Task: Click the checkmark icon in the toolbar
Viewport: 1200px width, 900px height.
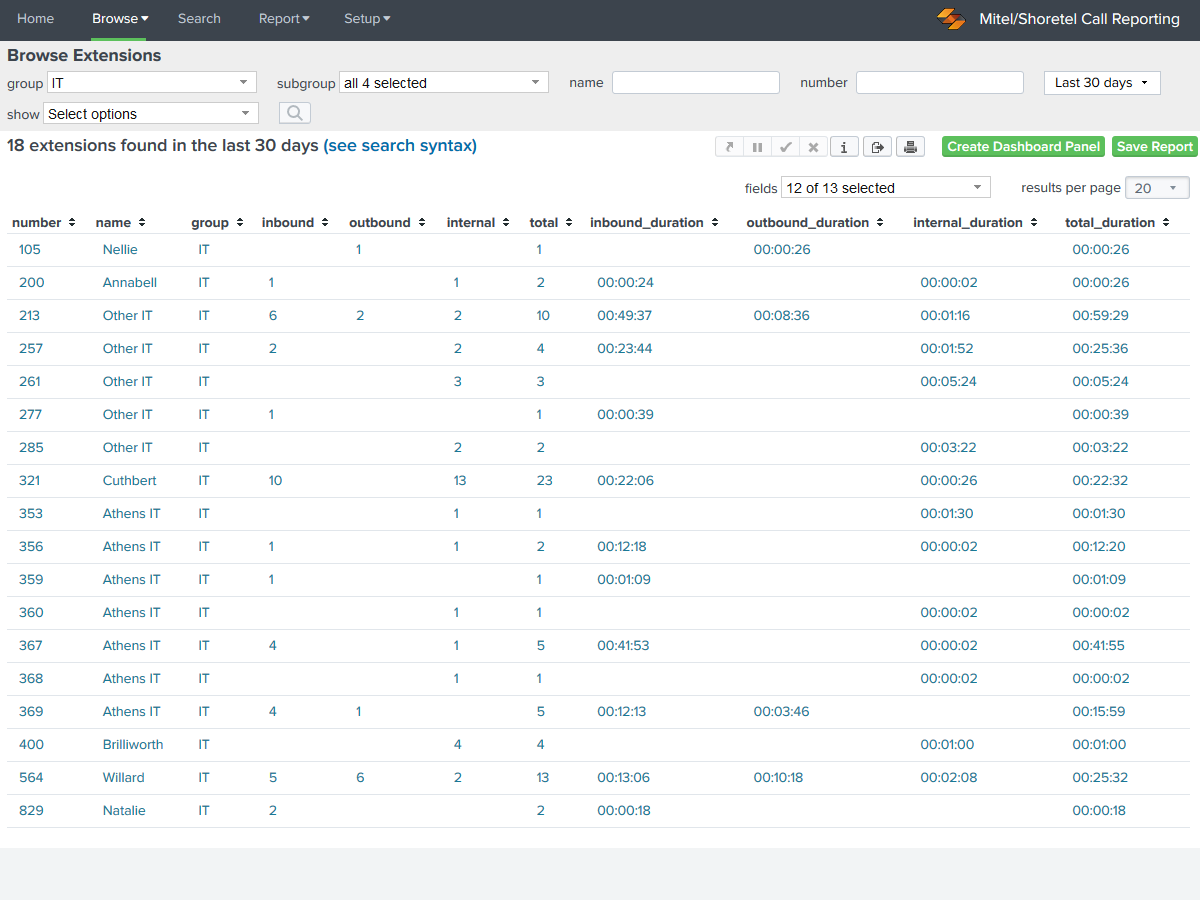Action: (785, 146)
